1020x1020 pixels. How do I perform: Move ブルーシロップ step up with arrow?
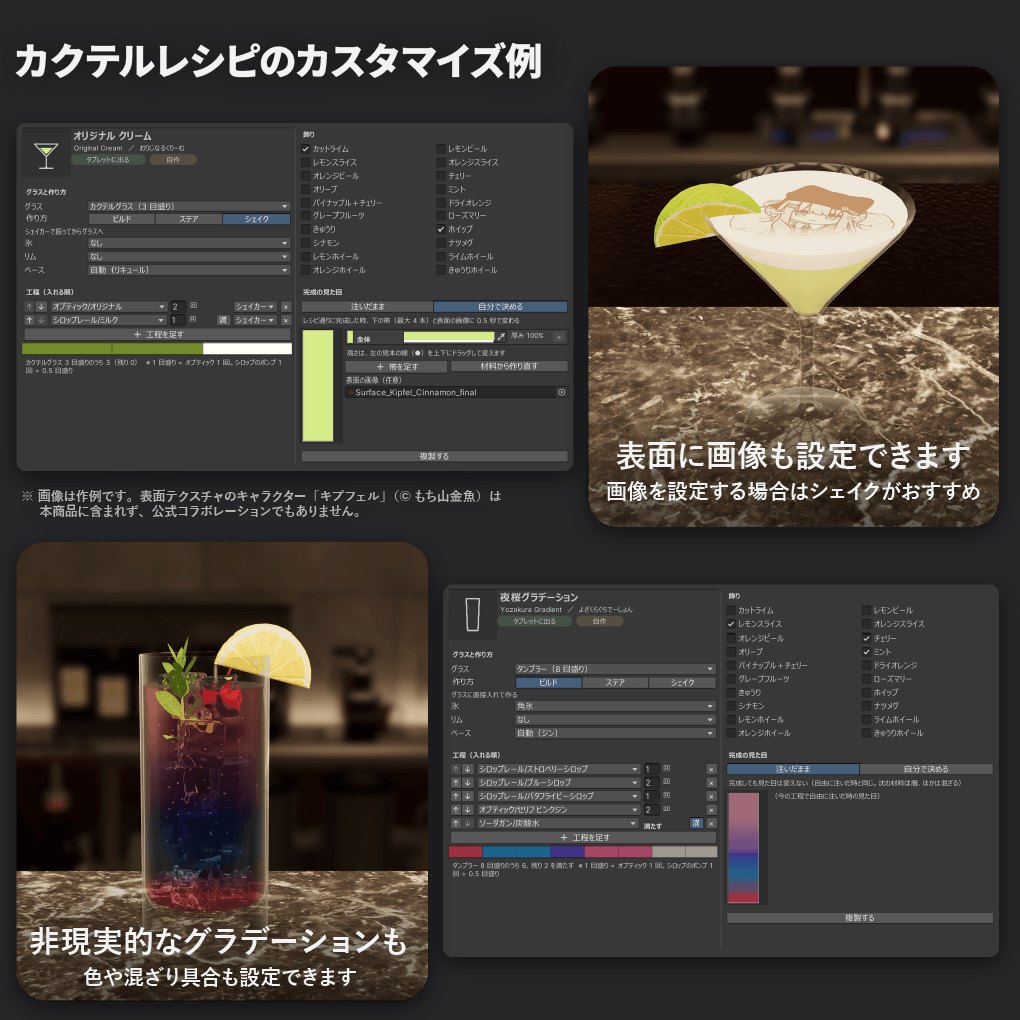(x=455, y=783)
